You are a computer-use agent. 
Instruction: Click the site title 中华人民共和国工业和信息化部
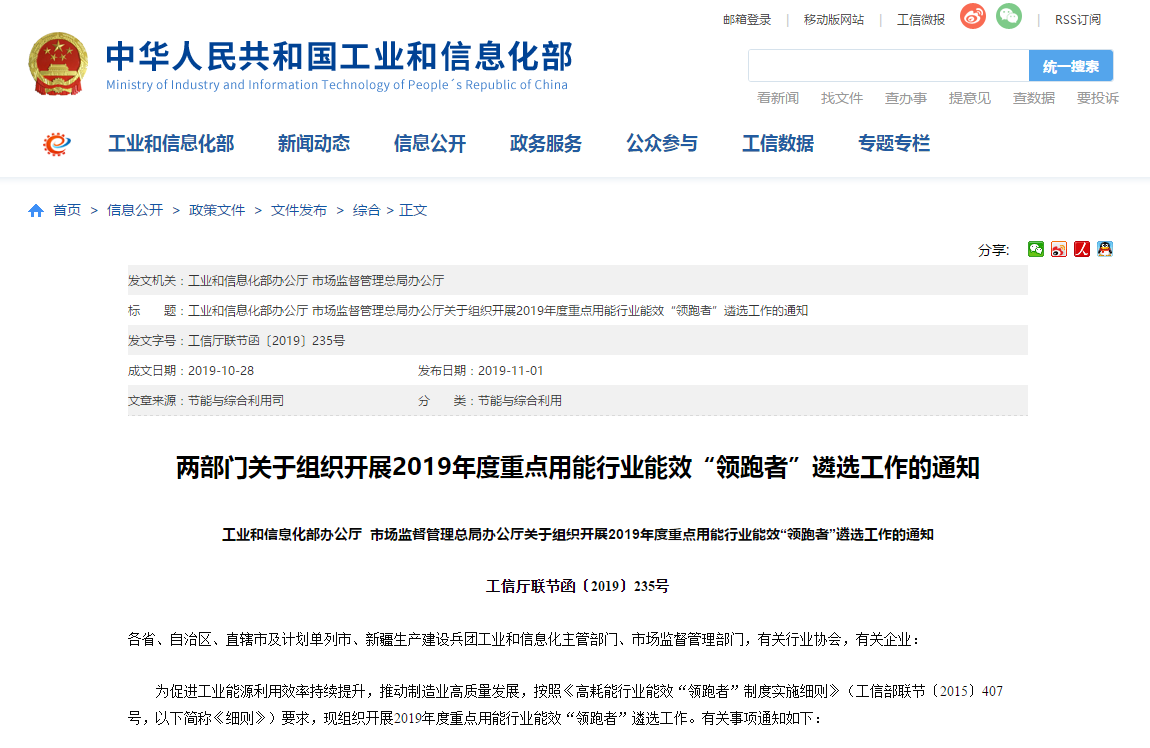click(339, 56)
